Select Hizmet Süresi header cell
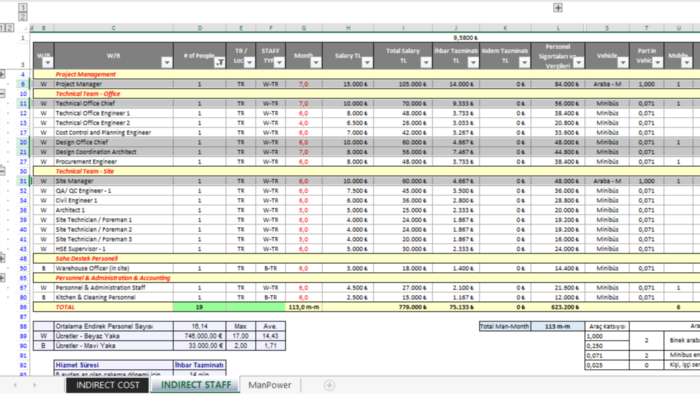The image size is (700, 394). [113, 365]
